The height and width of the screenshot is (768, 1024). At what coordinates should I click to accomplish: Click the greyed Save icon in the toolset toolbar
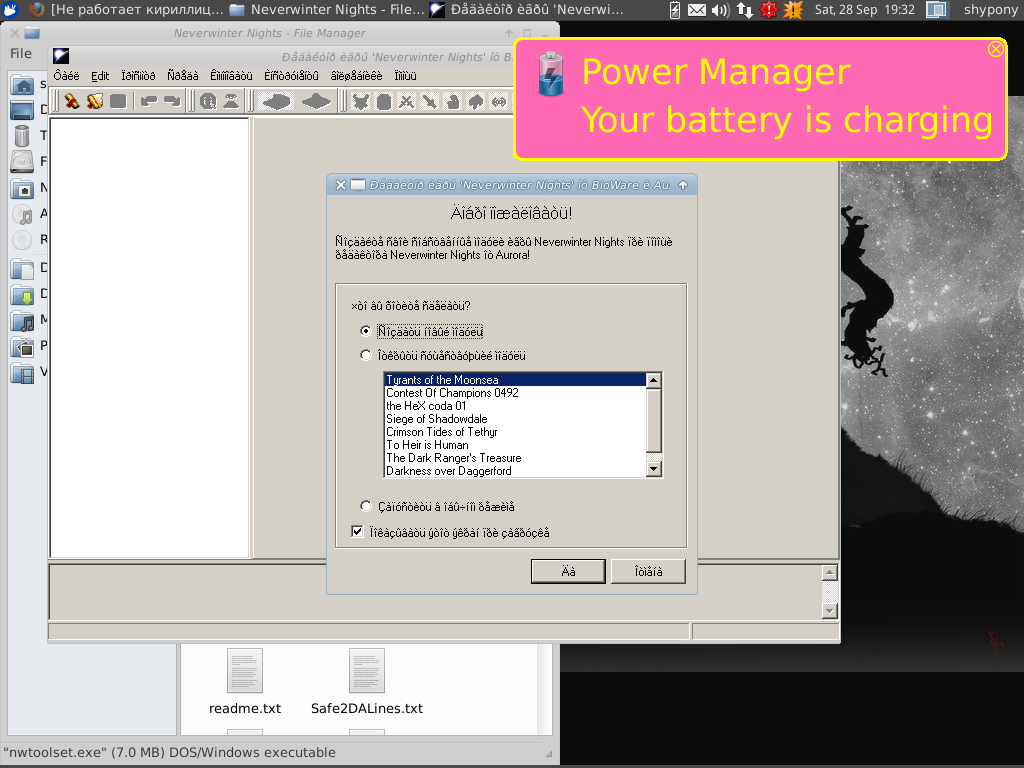point(118,101)
